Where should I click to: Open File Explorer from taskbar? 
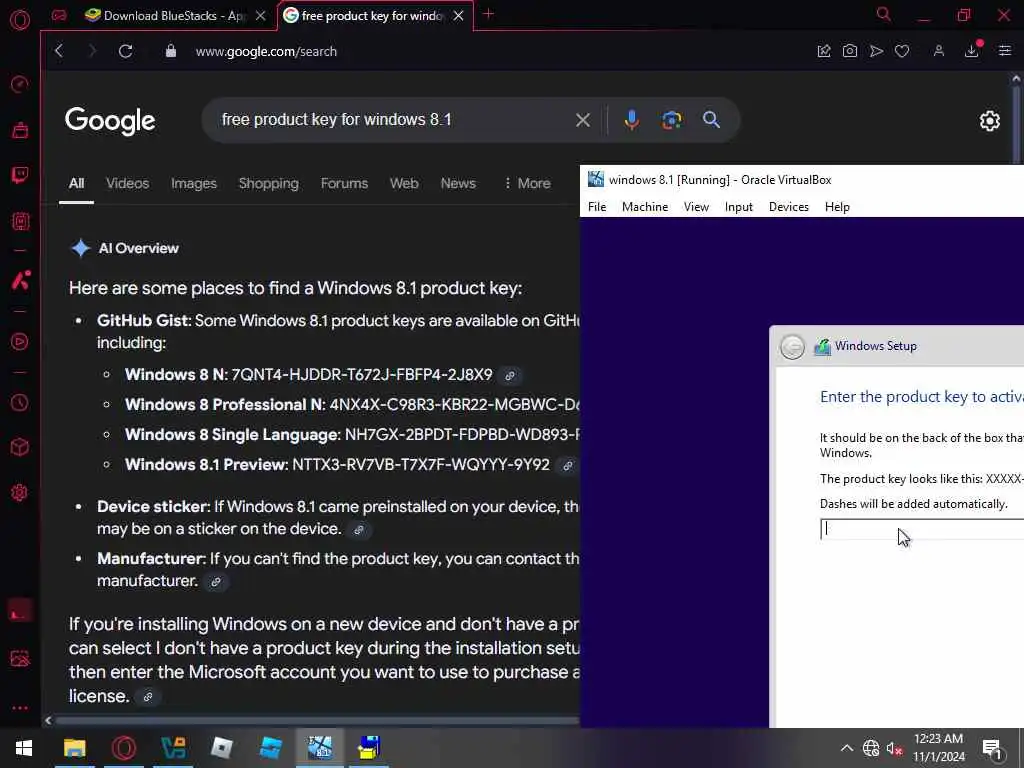tap(74, 748)
